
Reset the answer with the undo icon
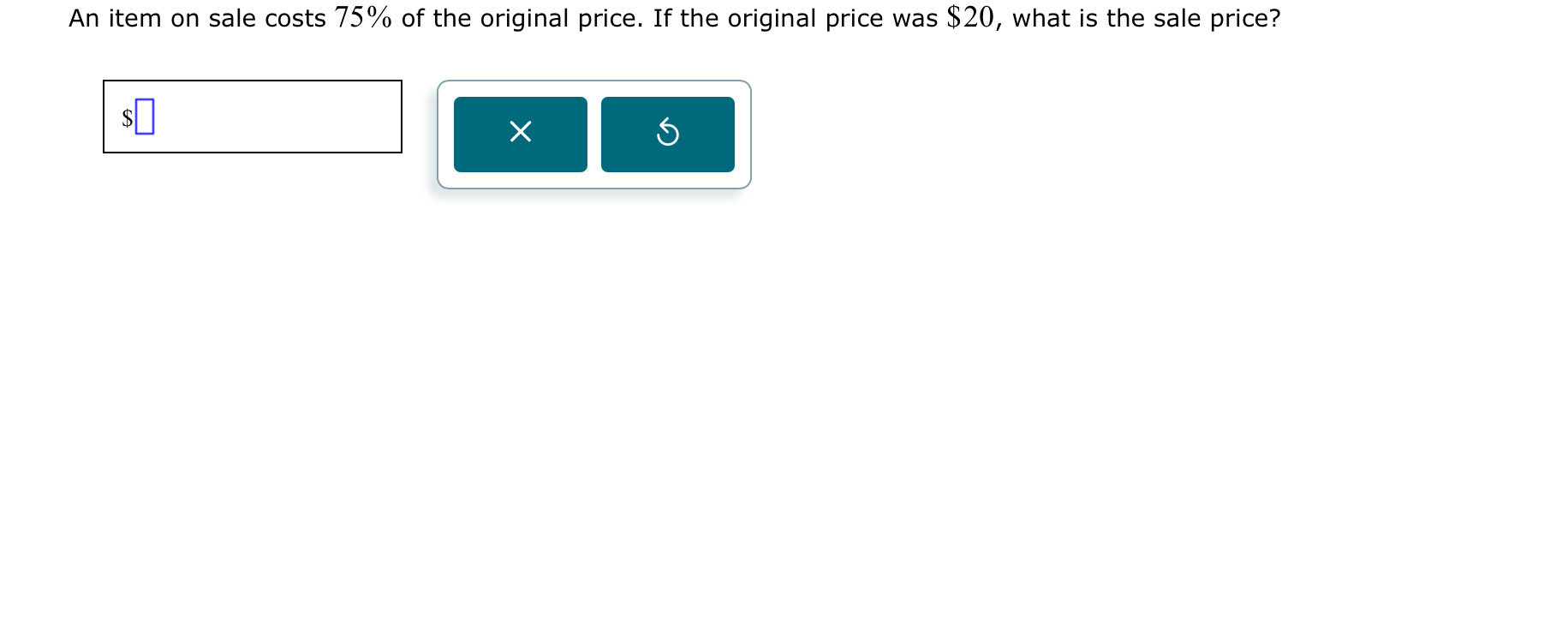click(668, 133)
